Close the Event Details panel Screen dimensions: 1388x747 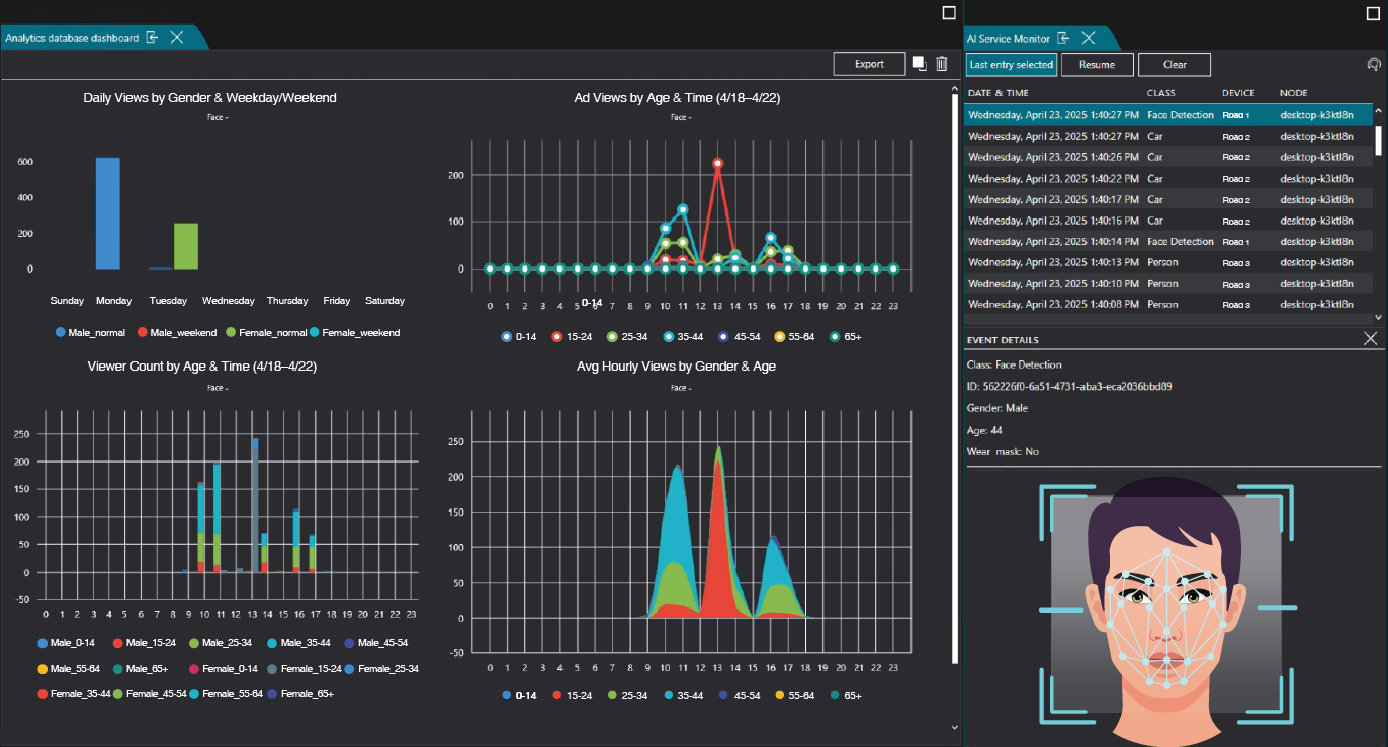click(x=1371, y=339)
